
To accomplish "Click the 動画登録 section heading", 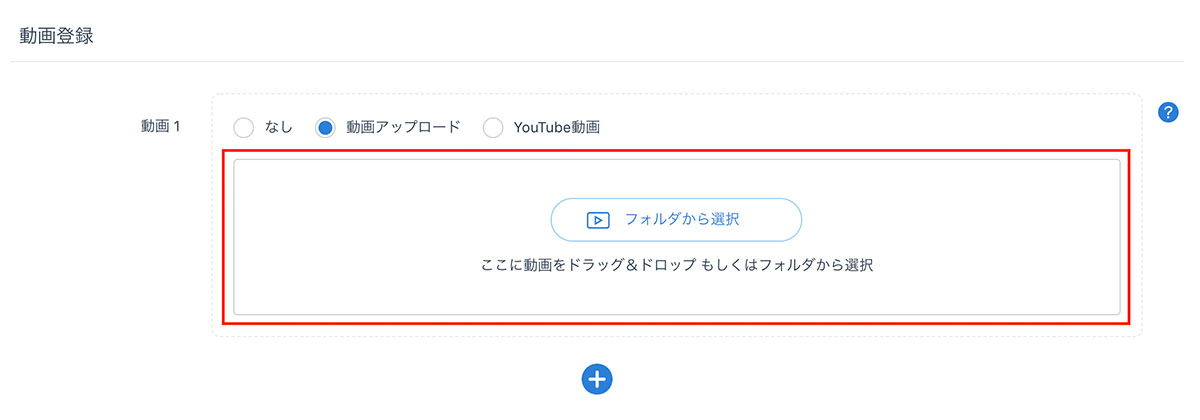I will (57, 36).
